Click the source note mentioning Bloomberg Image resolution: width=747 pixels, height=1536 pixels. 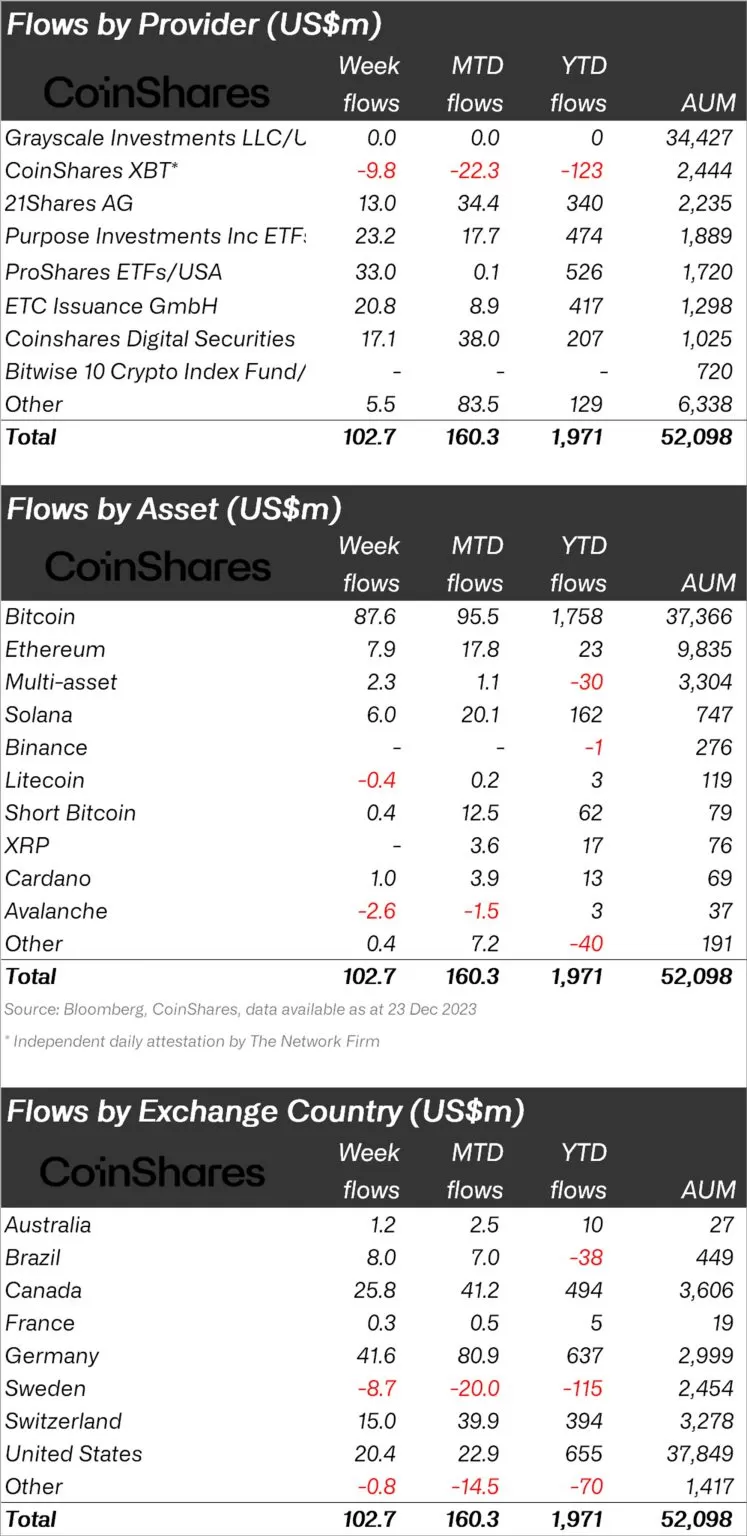click(x=240, y=1009)
